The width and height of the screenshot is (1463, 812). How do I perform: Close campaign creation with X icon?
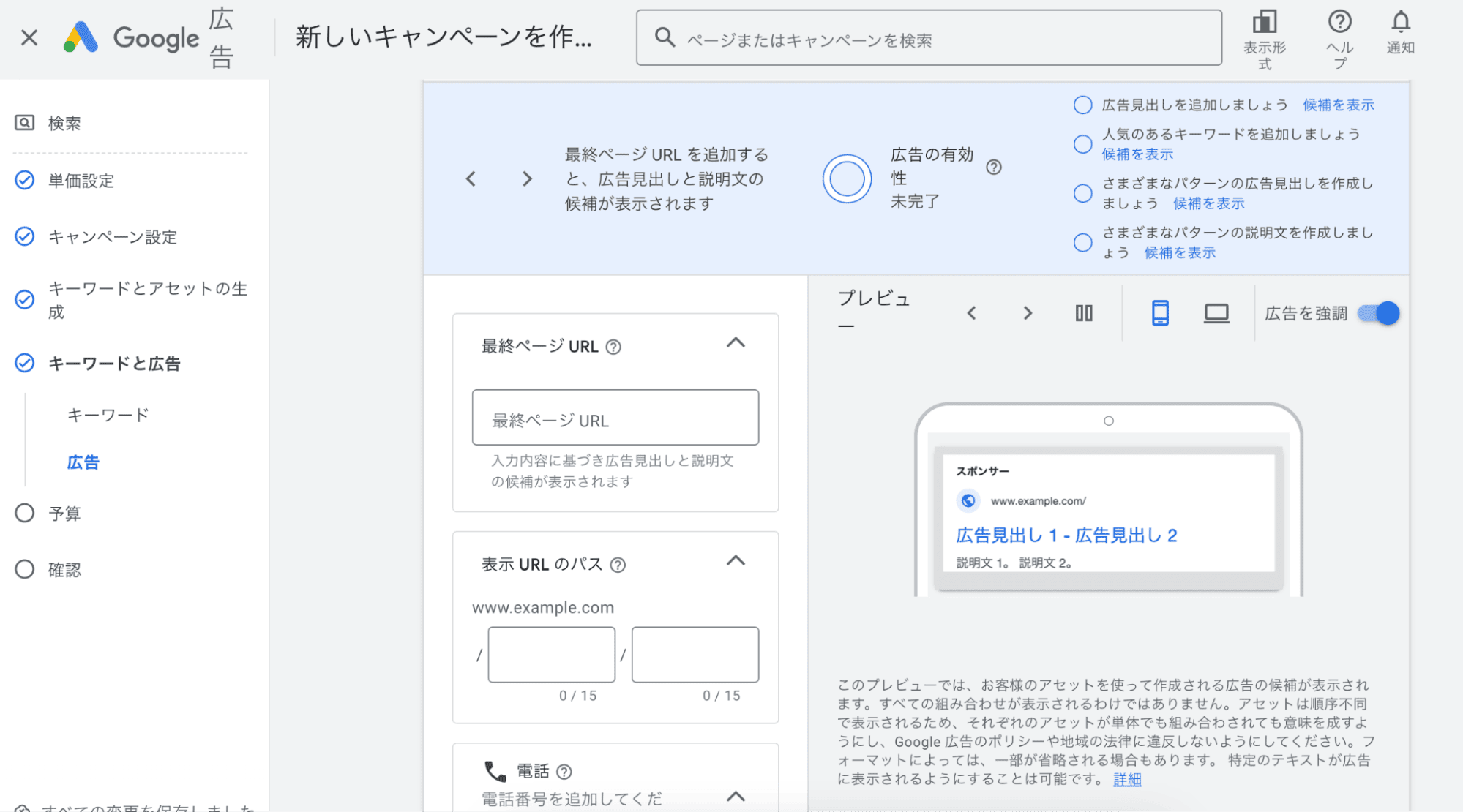click(29, 37)
